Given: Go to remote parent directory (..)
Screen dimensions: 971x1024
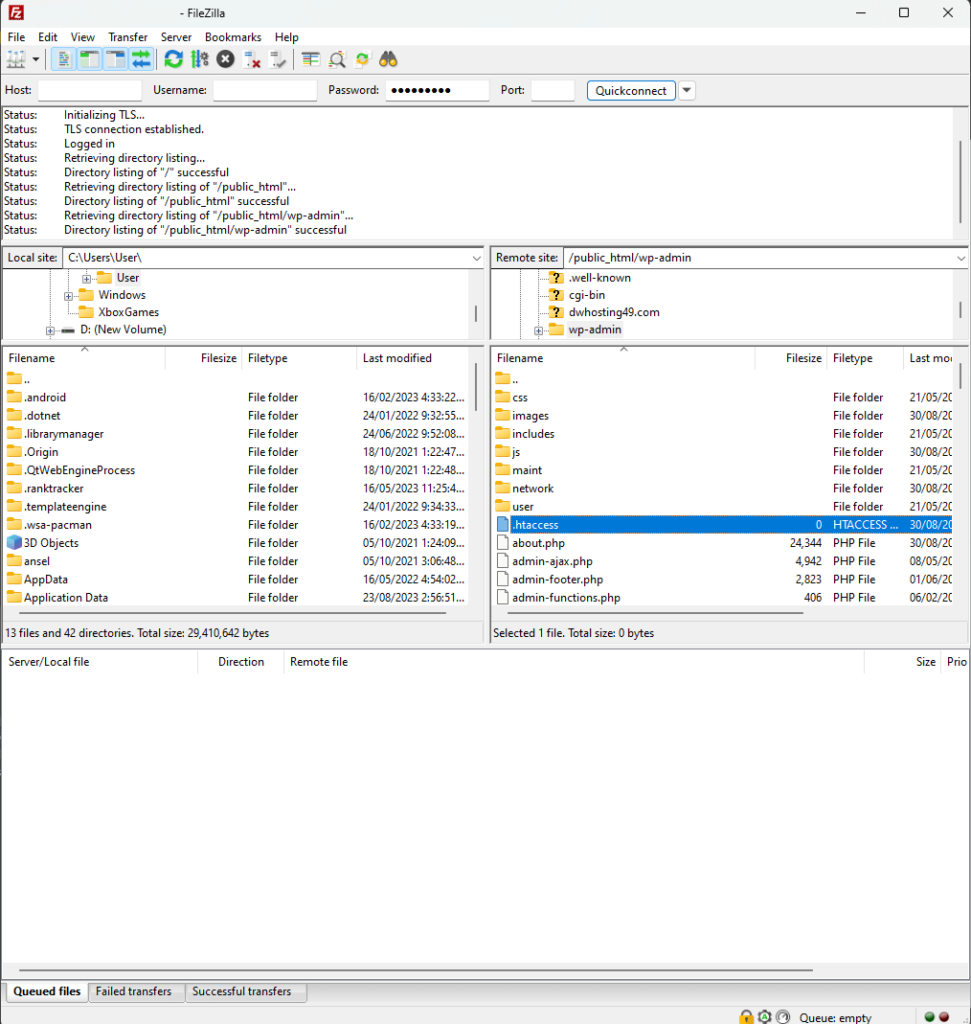Looking at the screenshot, I should (722, 379).
